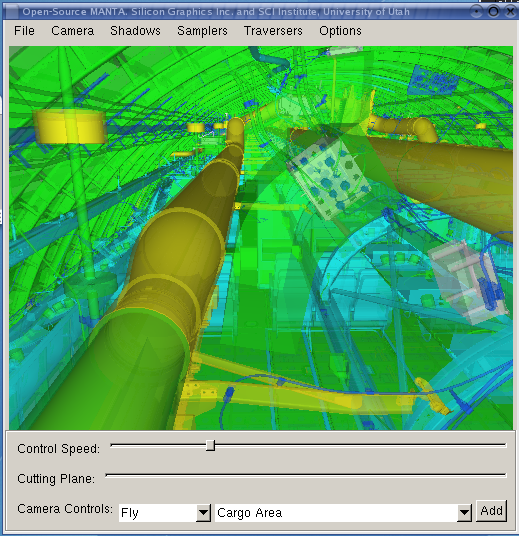Screen dimensions: 519x536
Task: Open the Samplers menu
Action: tap(202, 31)
